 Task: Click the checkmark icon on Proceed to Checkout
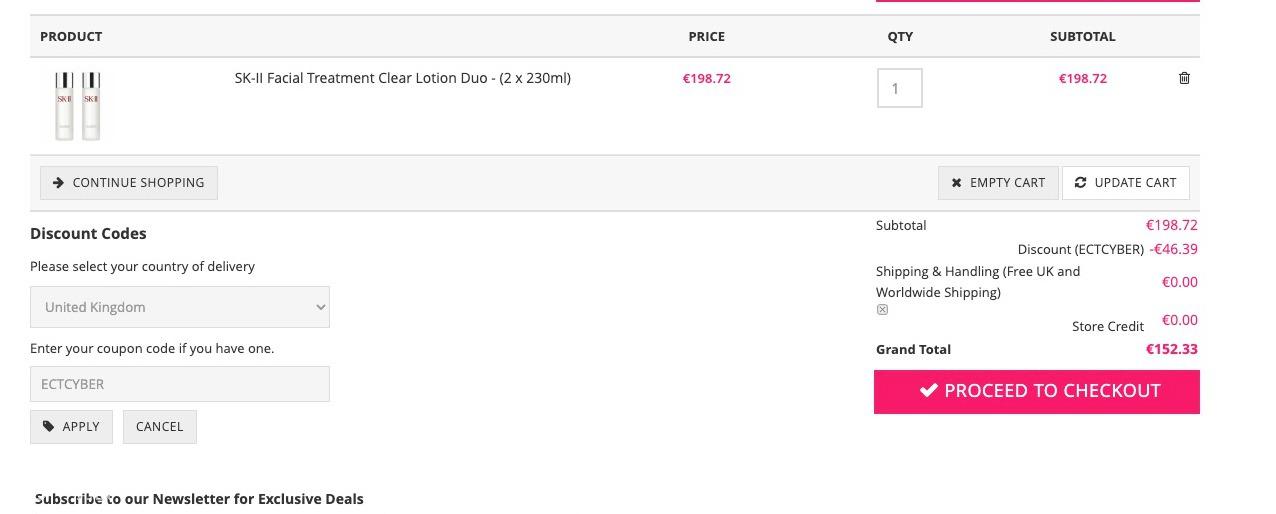(x=928, y=390)
